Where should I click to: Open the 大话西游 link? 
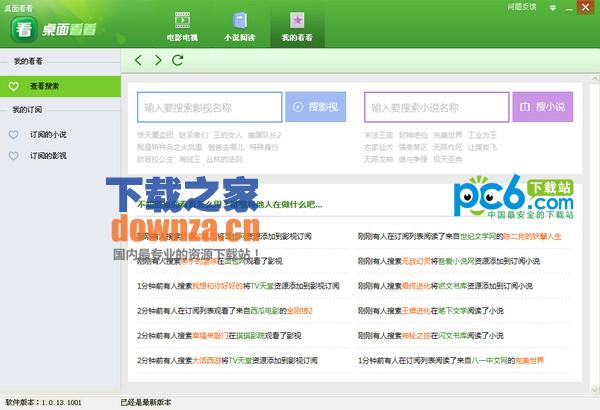tap(207, 361)
